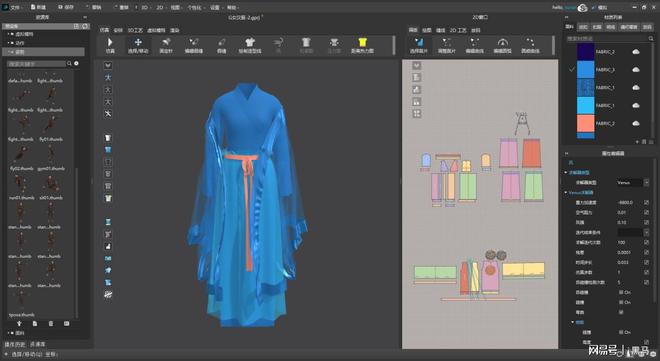Select the run01.thumb pose thumbnail
The height and width of the screenshot is (361, 660).
[21, 187]
